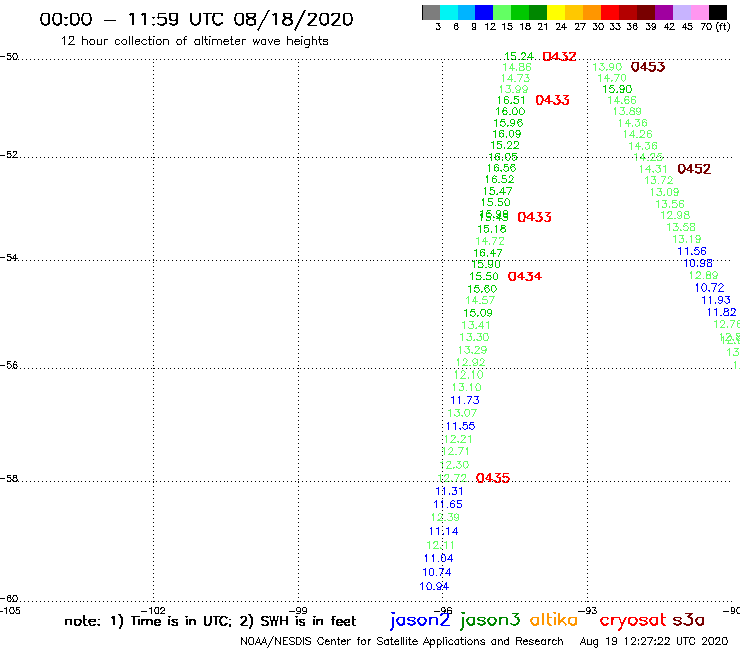Click the purple swatch in the color scale

pos(664,12)
